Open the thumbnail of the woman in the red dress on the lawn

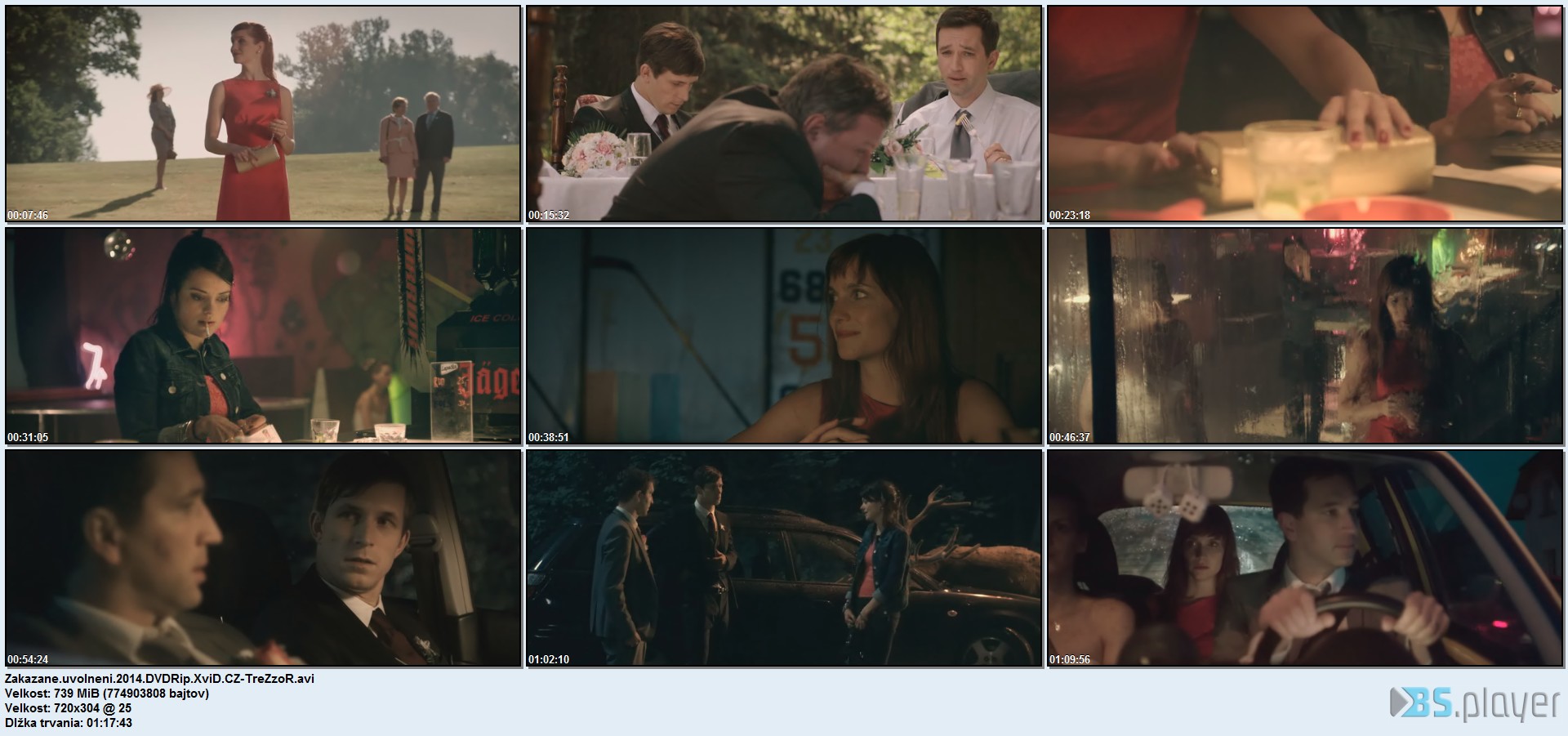[x=263, y=114]
